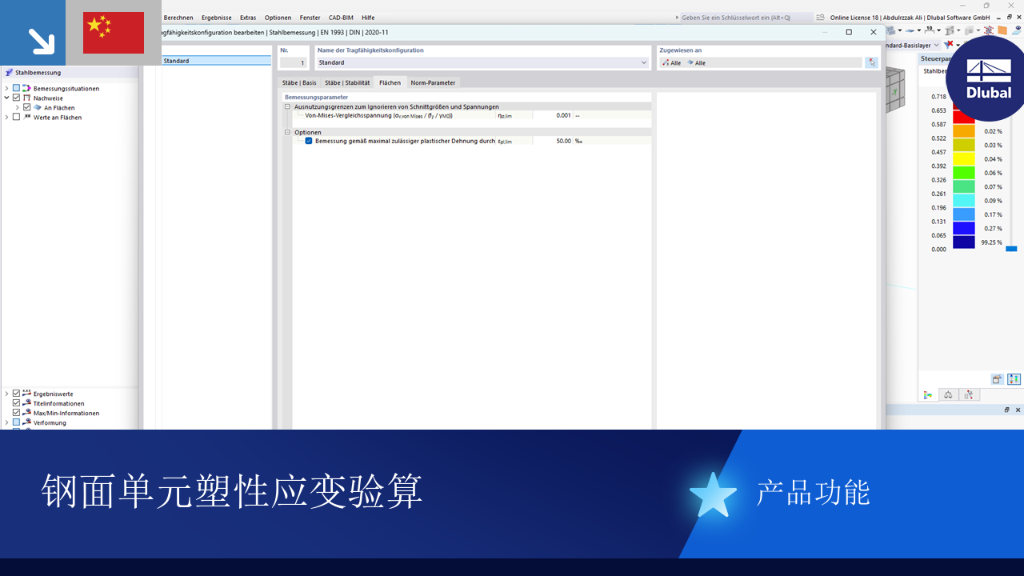Click the dark blue legend swatch at 99.25 %

[x=964, y=242]
